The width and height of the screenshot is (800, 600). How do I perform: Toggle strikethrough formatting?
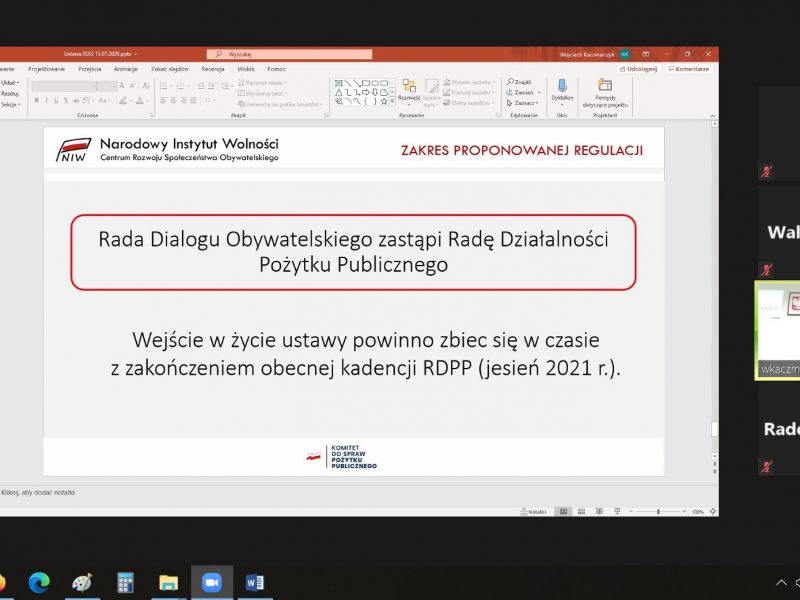[x=76, y=101]
